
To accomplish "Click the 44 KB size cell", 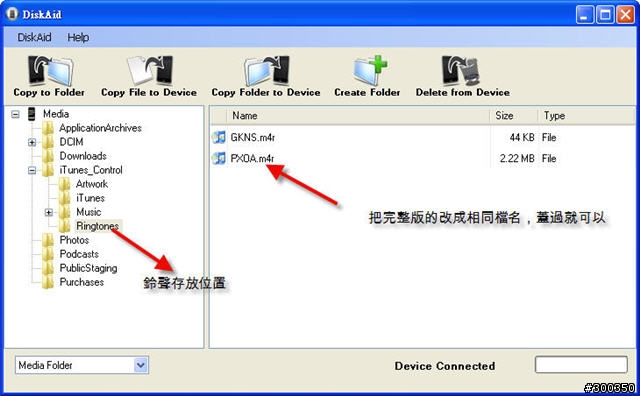I will (x=522, y=138).
